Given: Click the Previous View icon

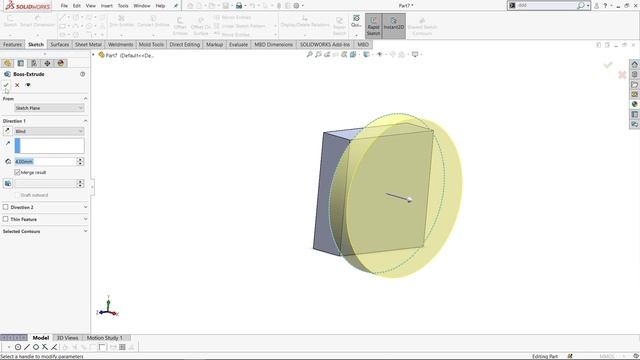Looking at the screenshot, I should [x=327, y=54].
